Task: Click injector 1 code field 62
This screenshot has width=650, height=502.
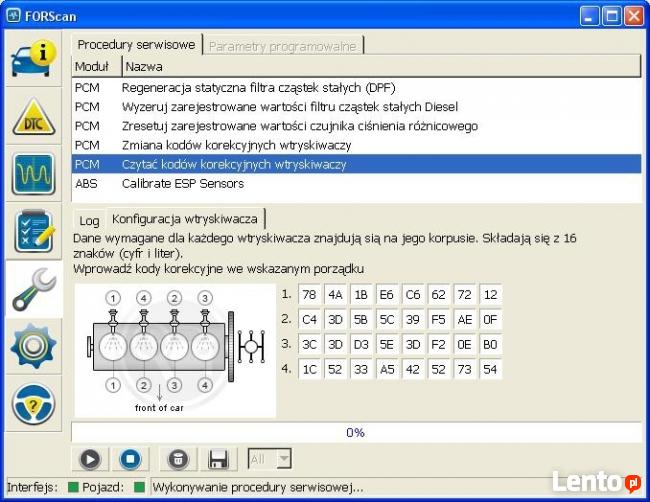Action: [x=439, y=295]
